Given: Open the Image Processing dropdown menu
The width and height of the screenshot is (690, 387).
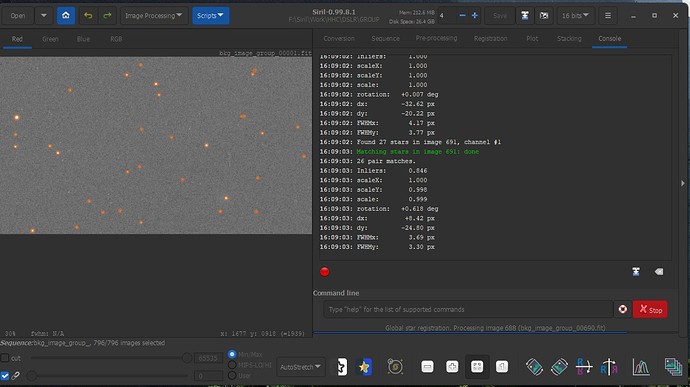Looking at the screenshot, I should [x=154, y=15].
